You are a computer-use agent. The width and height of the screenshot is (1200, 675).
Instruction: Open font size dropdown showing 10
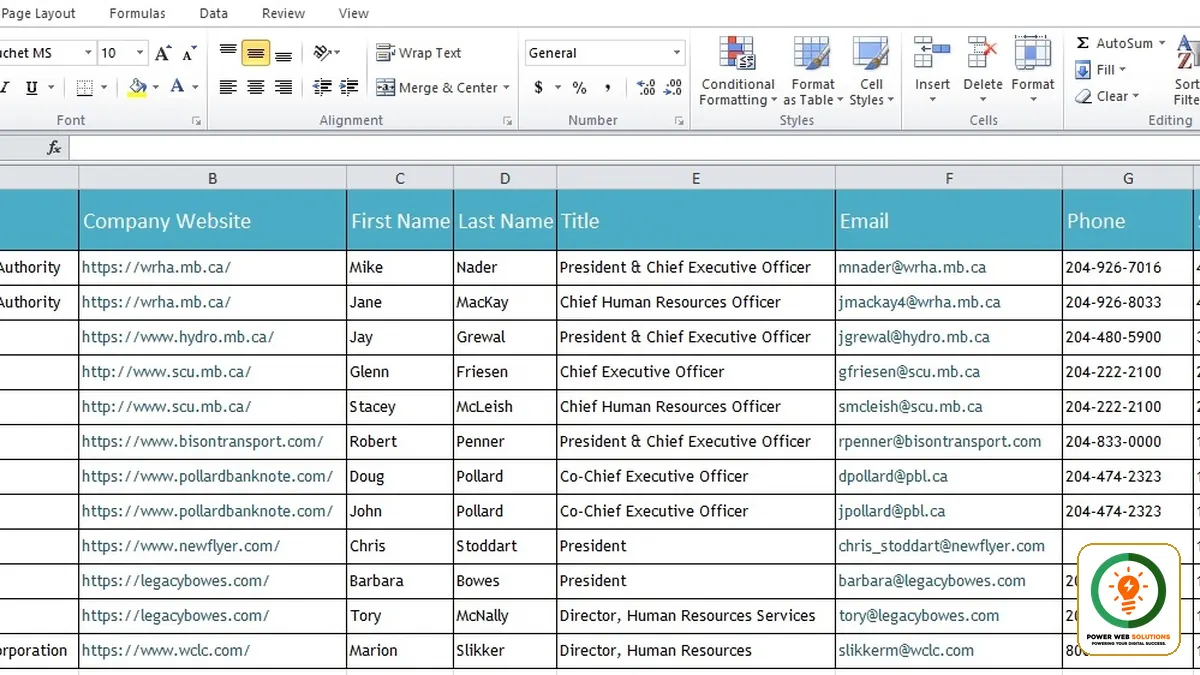click(140, 53)
